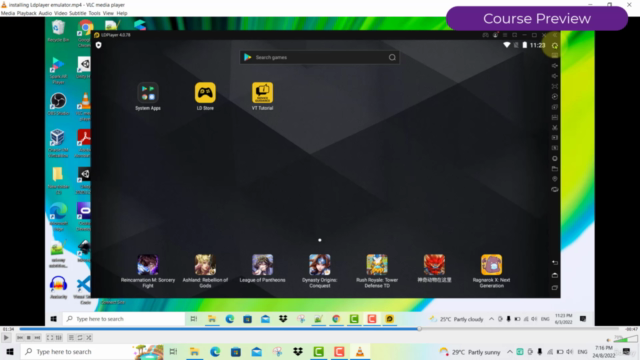Open the System Apps folder
Screen dimensions: 640x360
click(x=148, y=96)
